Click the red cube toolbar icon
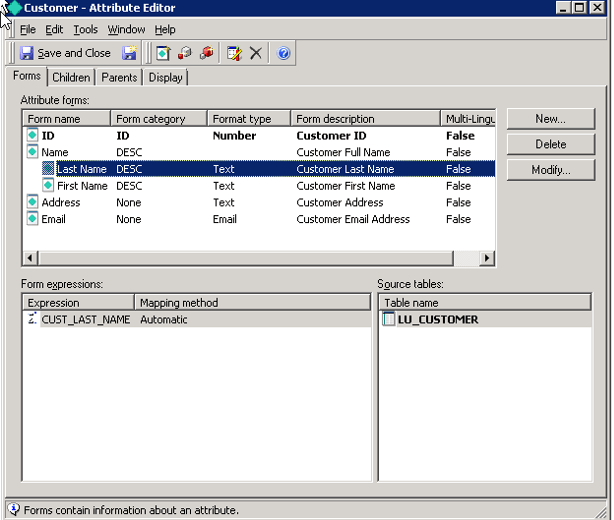This screenshot has height=520, width=614. (x=207, y=53)
